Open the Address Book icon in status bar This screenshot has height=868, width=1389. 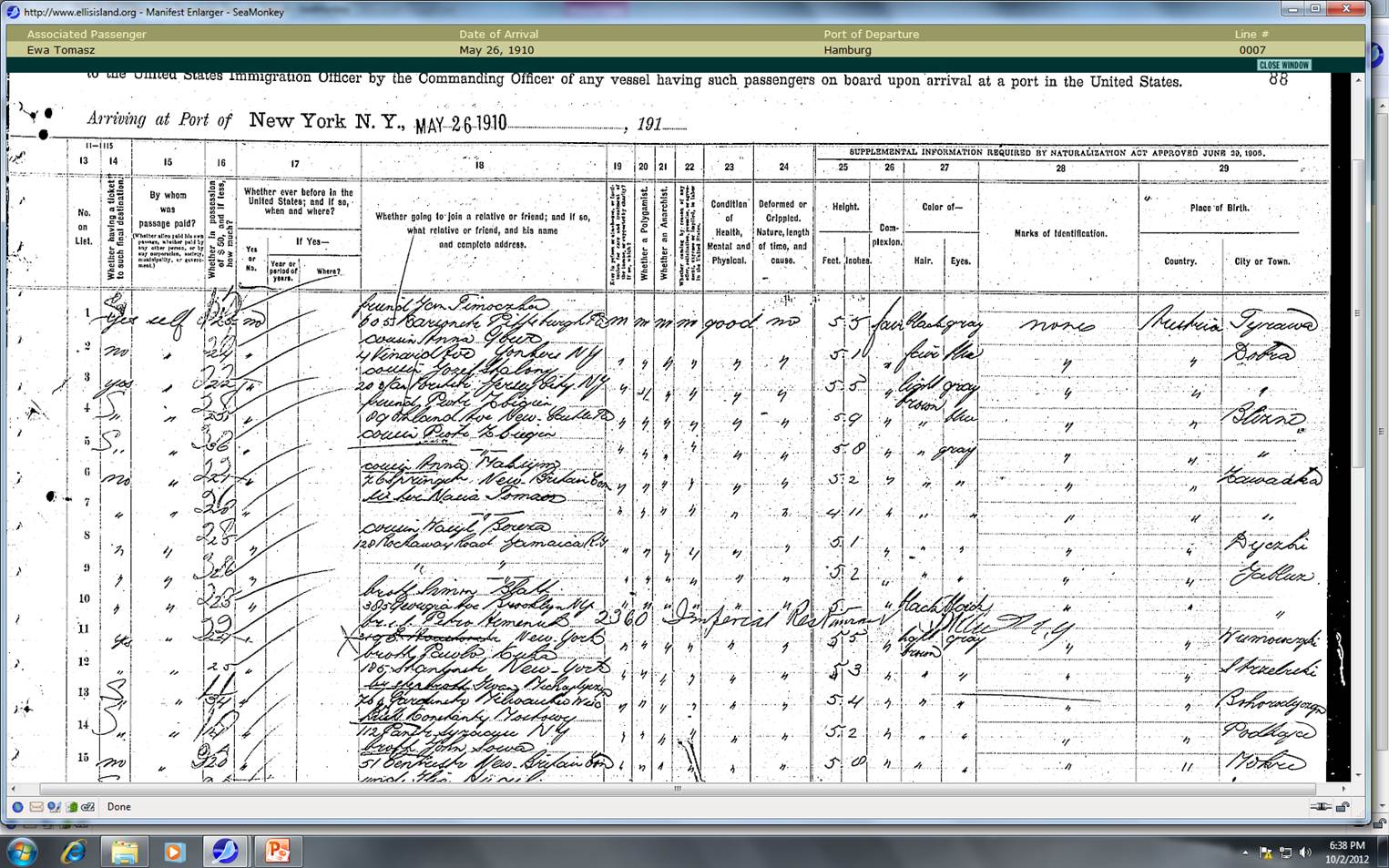pyautogui.click(x=71, y=807)
